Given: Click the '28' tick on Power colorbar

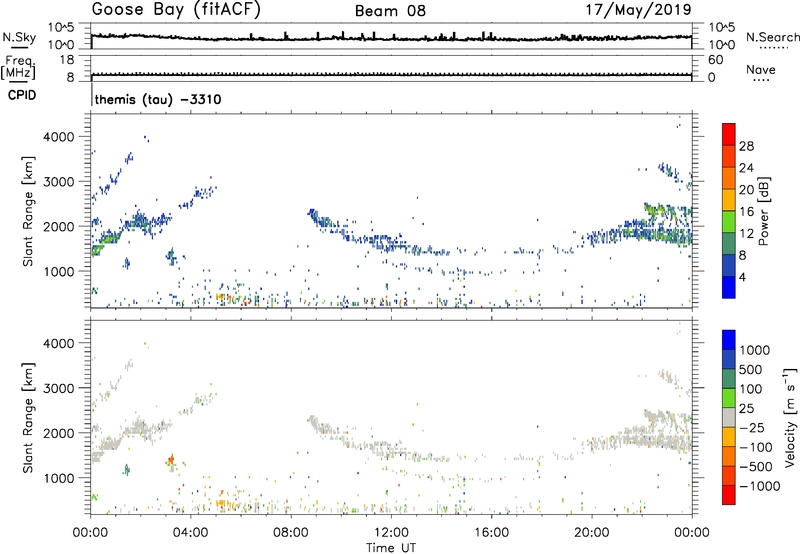Looking at the screenshot, I should (x=746, y=146).
